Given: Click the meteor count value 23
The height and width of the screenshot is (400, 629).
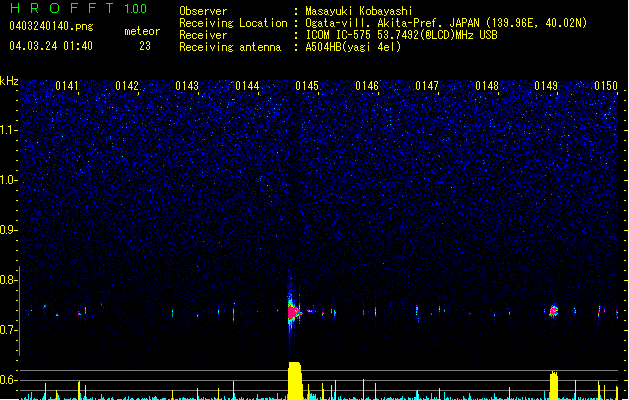Looking at the screenshot, I should click(145, 46).
